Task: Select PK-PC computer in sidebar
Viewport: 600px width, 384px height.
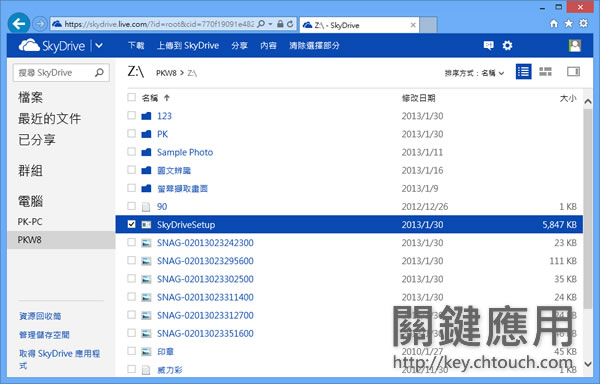Action: tap(30, 222)
